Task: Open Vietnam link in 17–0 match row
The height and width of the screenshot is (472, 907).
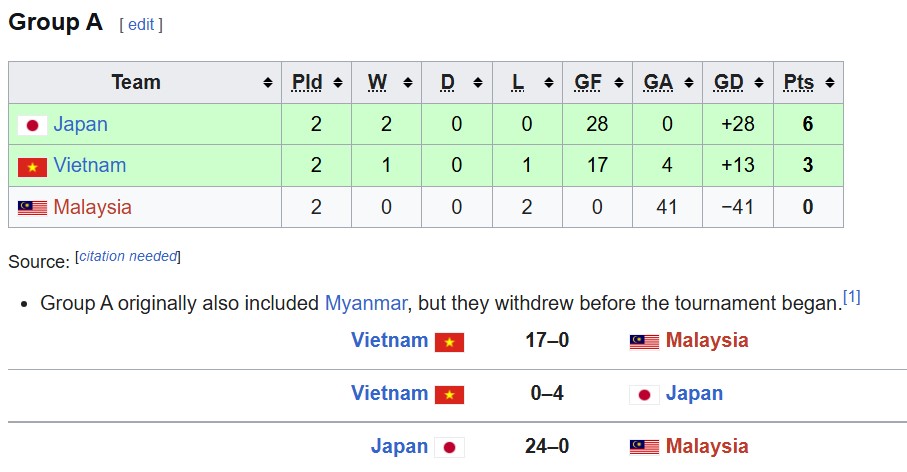Action: point(389,340)
